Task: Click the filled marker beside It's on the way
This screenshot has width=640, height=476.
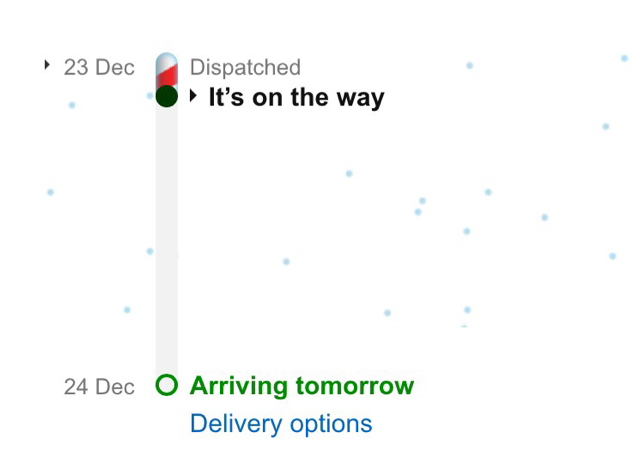Action: (x=167, y=96)
